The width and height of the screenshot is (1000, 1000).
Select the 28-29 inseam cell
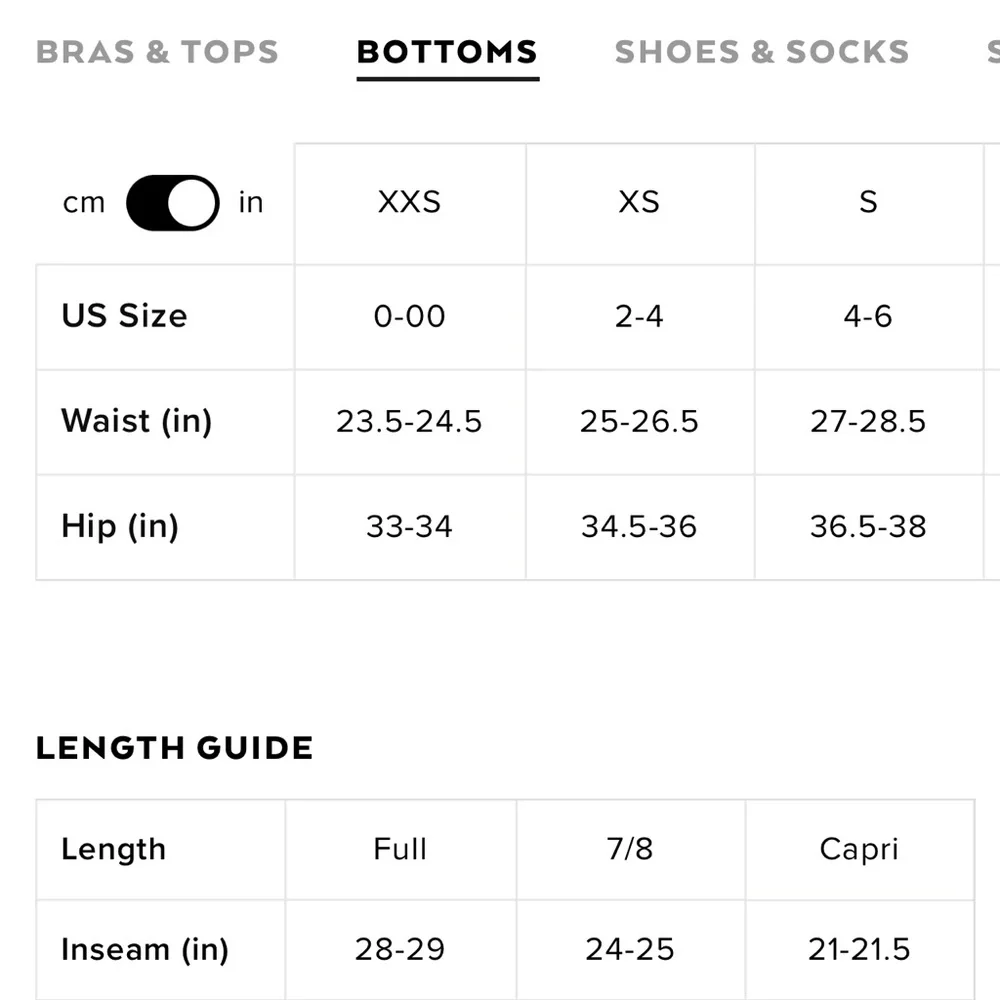point(400,949)
